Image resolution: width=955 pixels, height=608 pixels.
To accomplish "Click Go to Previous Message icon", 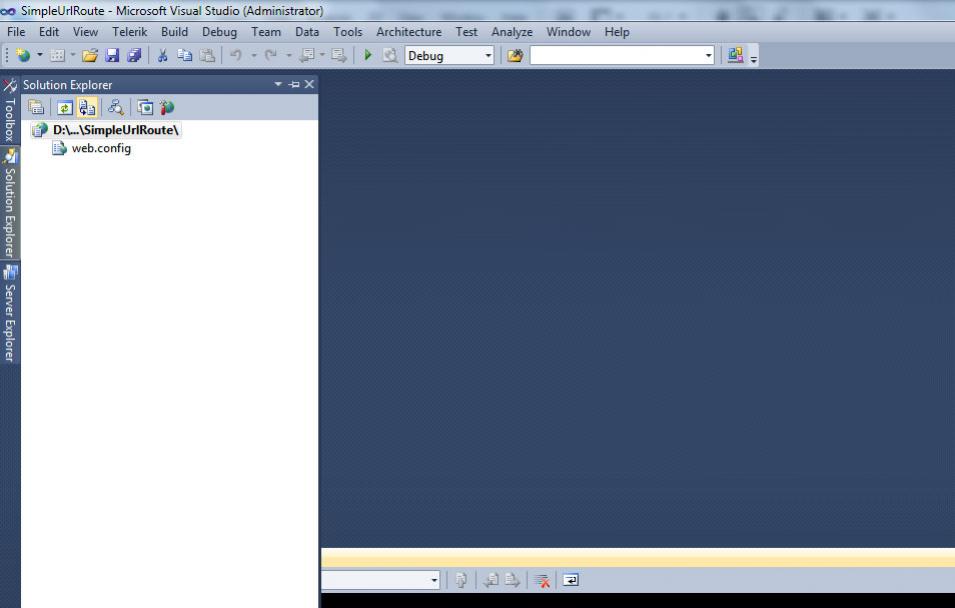I will click(490, 580).
